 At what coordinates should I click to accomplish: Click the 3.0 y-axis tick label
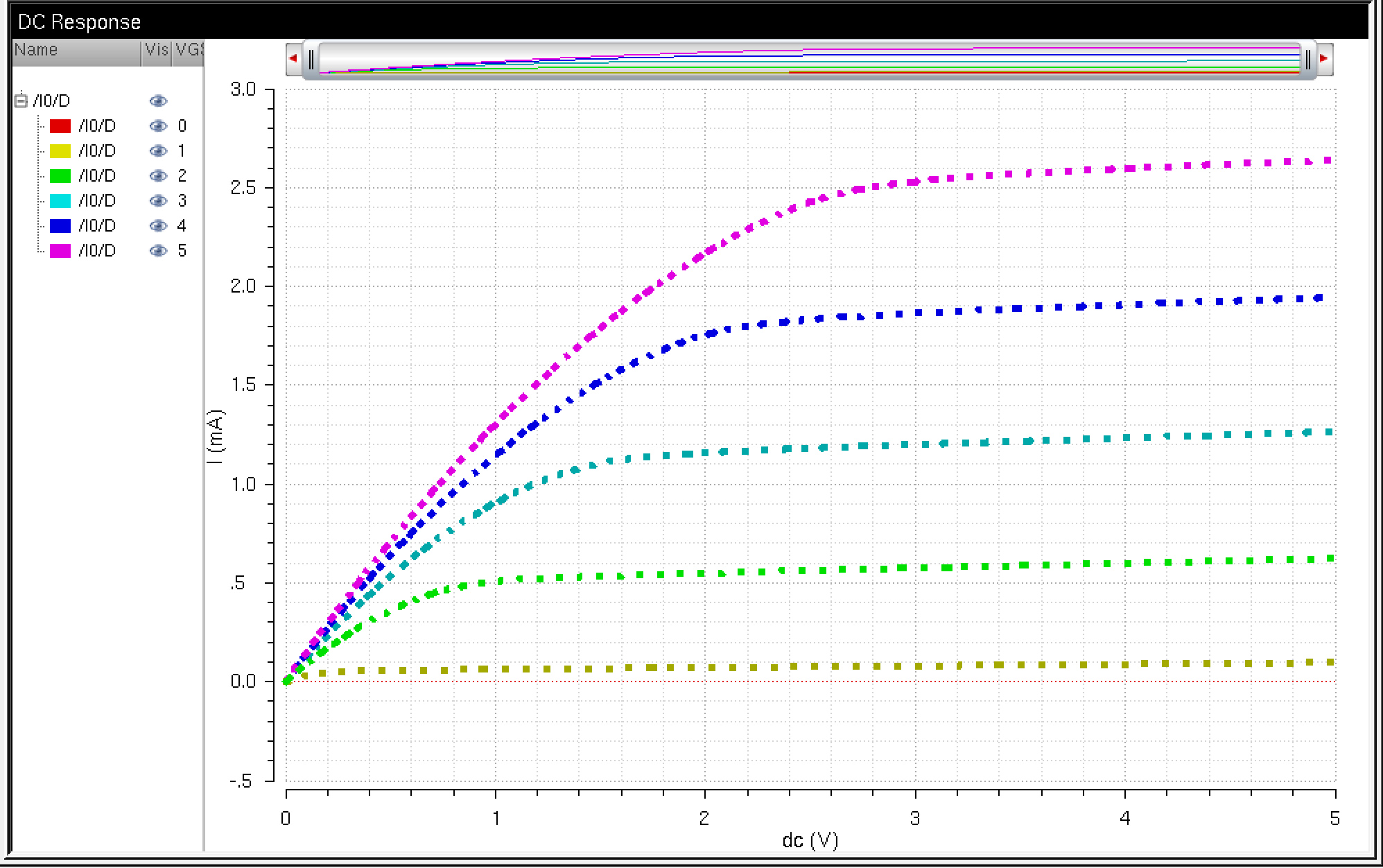point(243,90)
